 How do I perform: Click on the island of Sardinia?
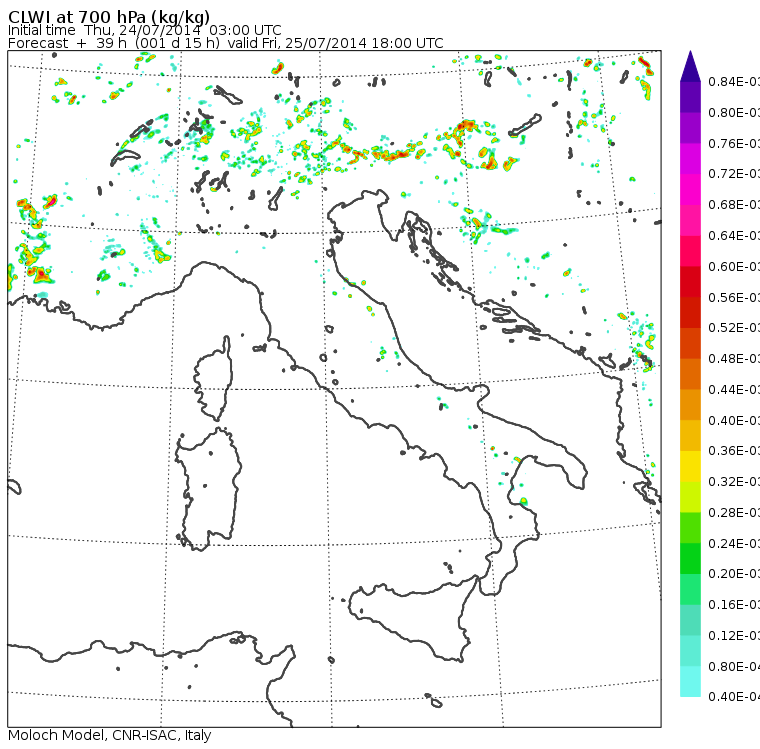point(209,490)
